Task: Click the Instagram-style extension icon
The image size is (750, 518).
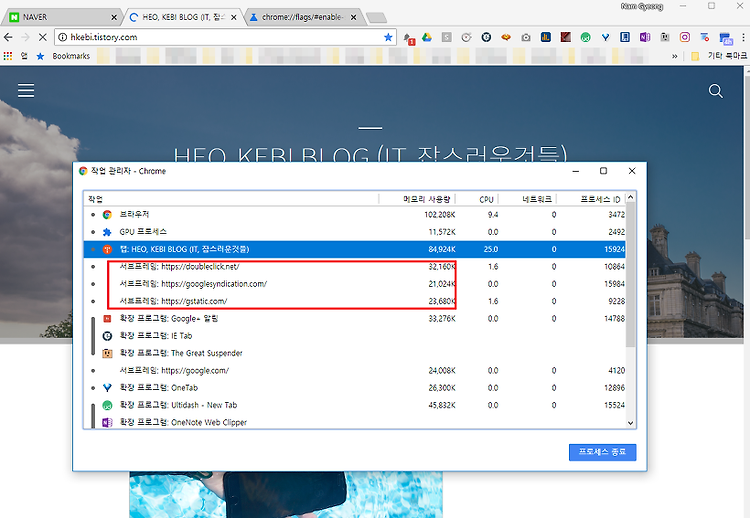Action: click(685, 37)
